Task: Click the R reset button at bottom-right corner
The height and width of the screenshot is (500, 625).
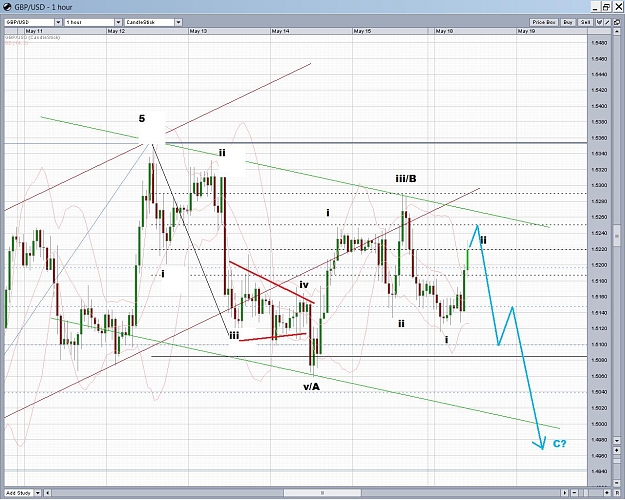Action: point(617,493)
